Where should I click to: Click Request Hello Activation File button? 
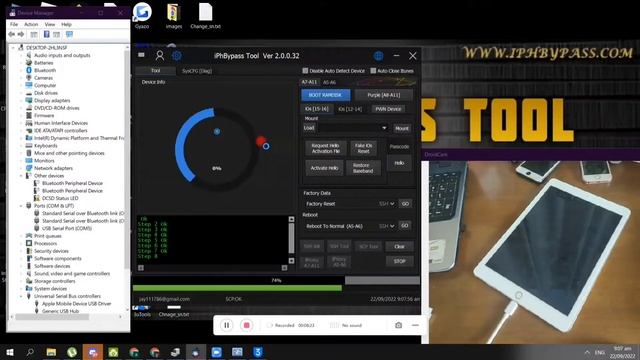click(x=326, y=148)
